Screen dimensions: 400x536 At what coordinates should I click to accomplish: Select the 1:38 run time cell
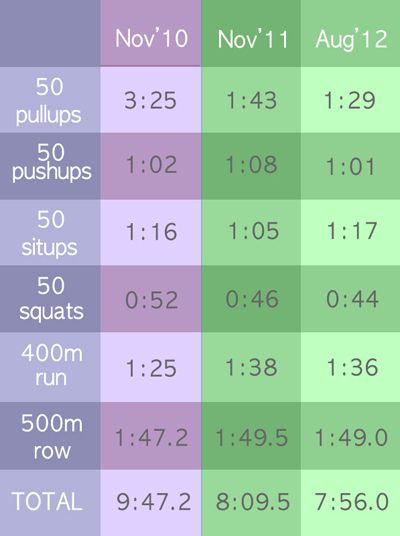pos(251,367)
